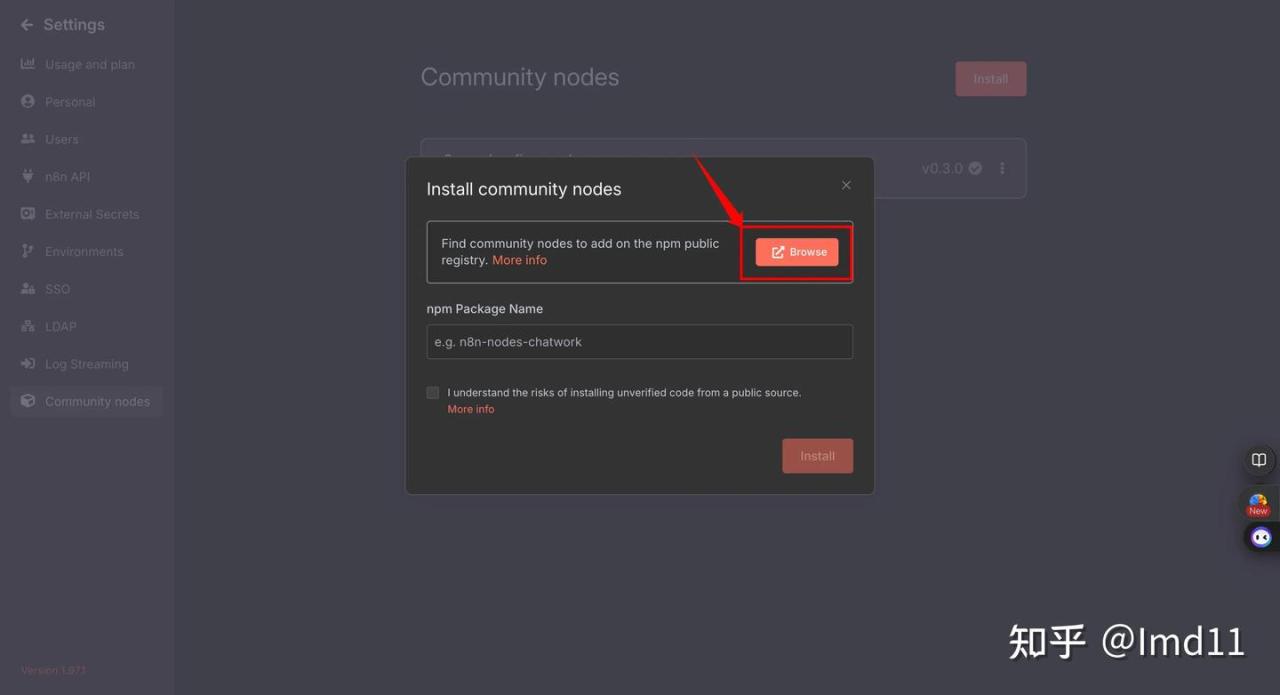Go to Personal settings
The height and width of the screenshot is (695, 1280).
click(x=70, y=102)
